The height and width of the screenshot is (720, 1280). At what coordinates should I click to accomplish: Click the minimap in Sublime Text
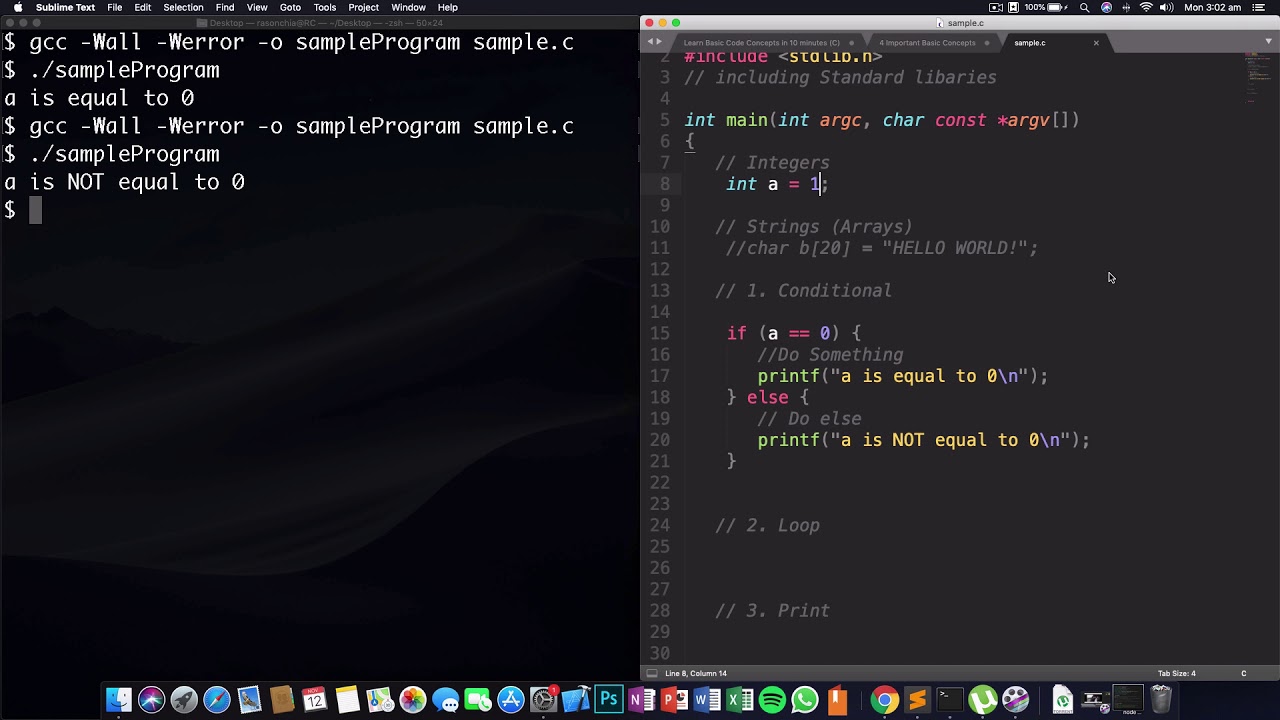(x=1257, y=80)
